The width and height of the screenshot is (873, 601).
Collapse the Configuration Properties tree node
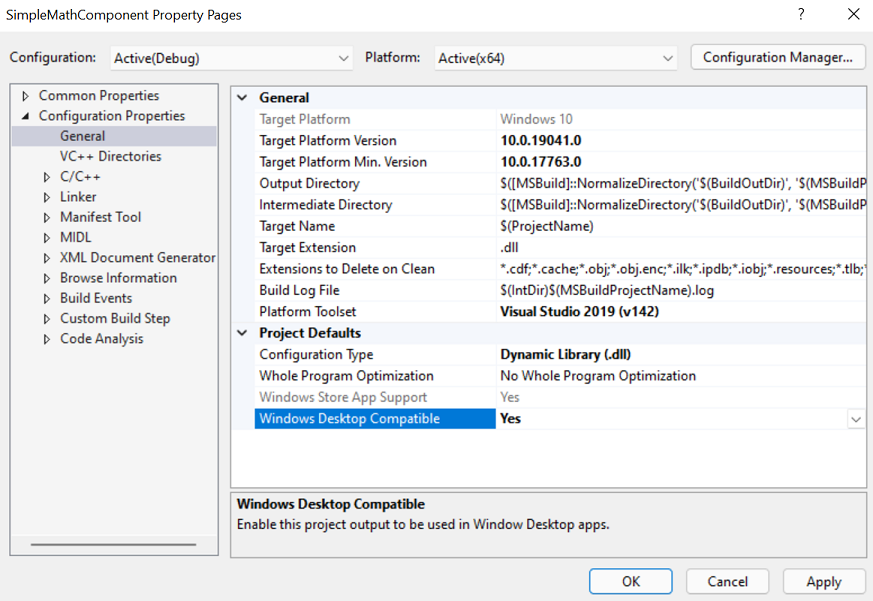coord(25,115)
